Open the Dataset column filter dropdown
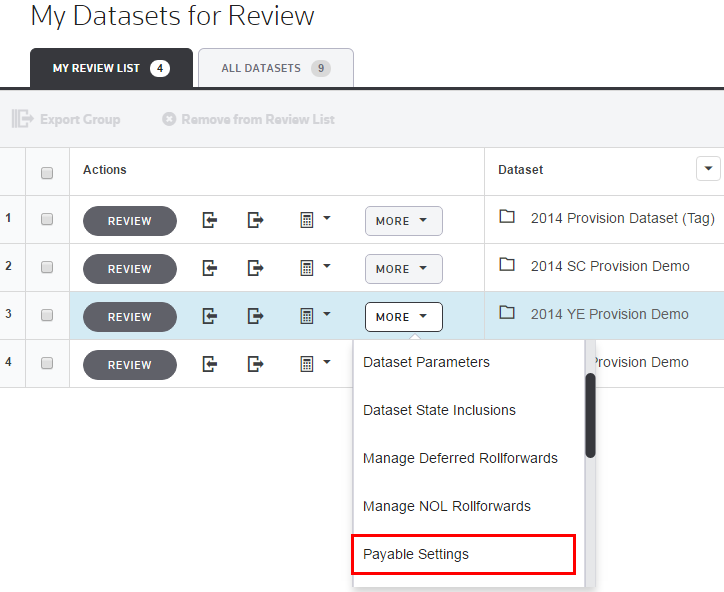724x592 pixels. click(x=708, y=169)
